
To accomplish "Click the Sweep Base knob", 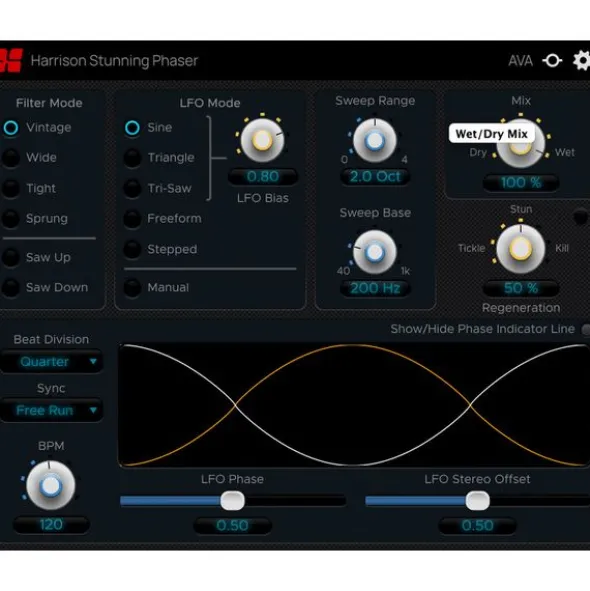I will pos(374,252).
